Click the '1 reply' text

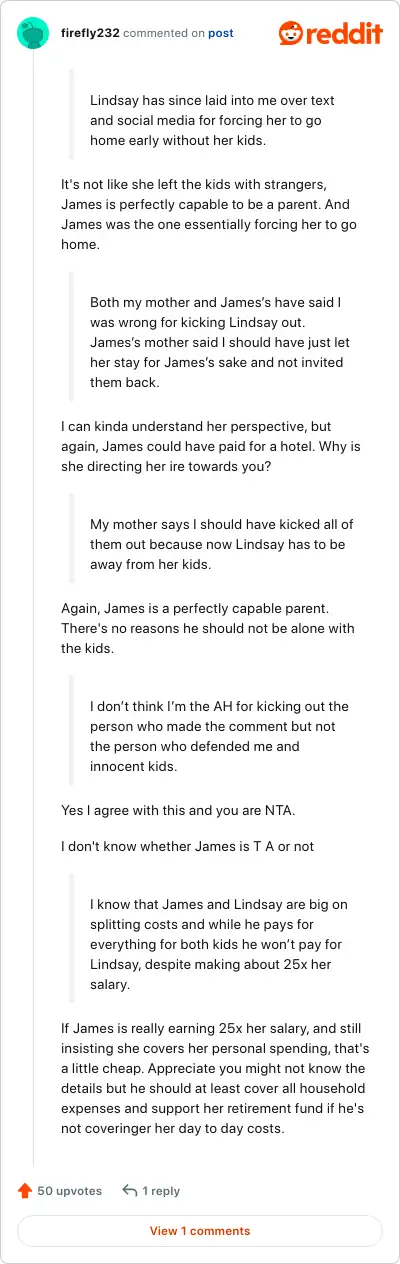tap(161, 1191)
